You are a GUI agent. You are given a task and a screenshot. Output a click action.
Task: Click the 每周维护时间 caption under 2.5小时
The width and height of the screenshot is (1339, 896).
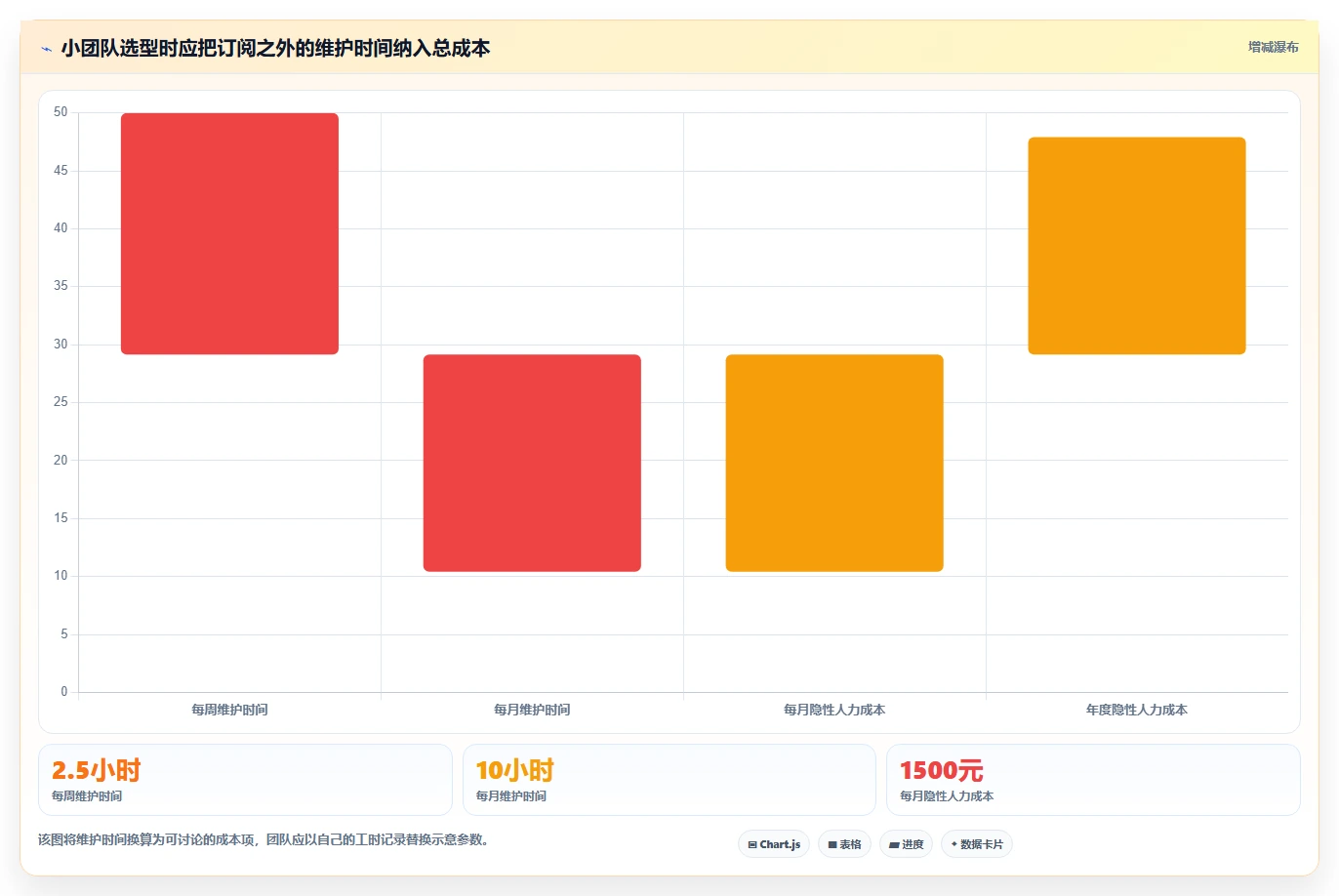(x=87, y=796)
